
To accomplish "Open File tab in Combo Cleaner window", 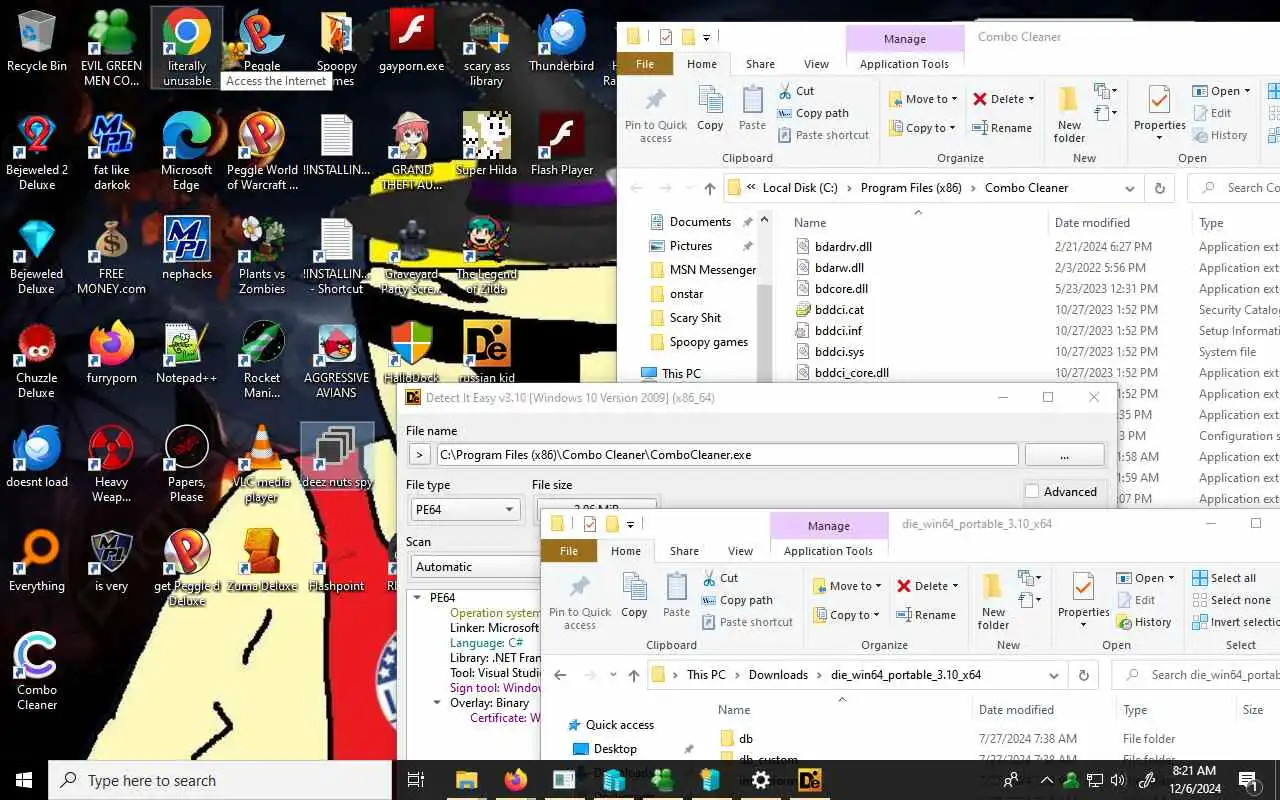I will click(645, 64).
